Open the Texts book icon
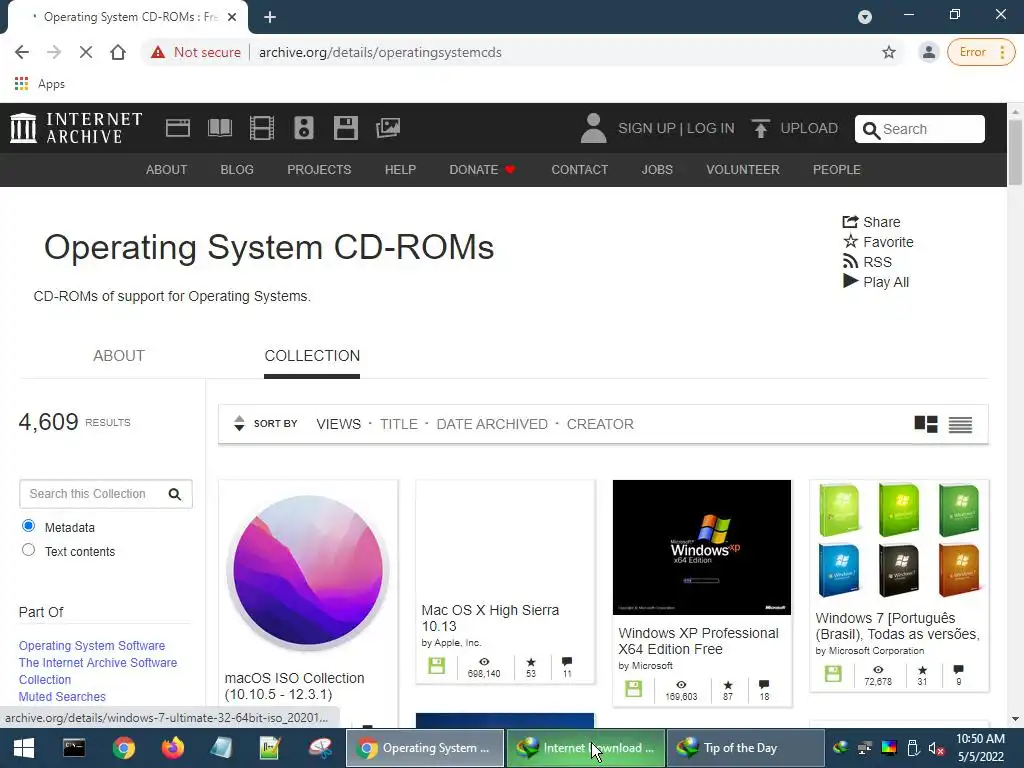1024x768 pixels. 220,128
